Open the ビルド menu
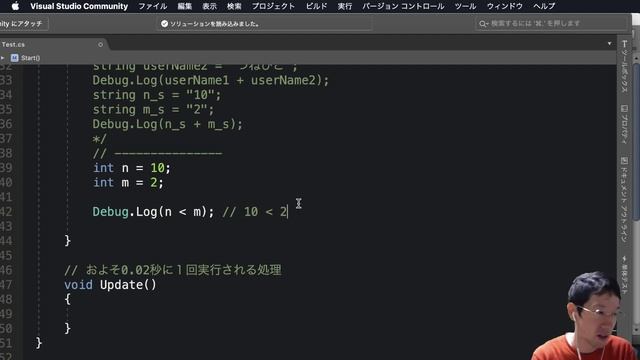The height and width of the screenshot is (360, 640). (x=316, y=6)
